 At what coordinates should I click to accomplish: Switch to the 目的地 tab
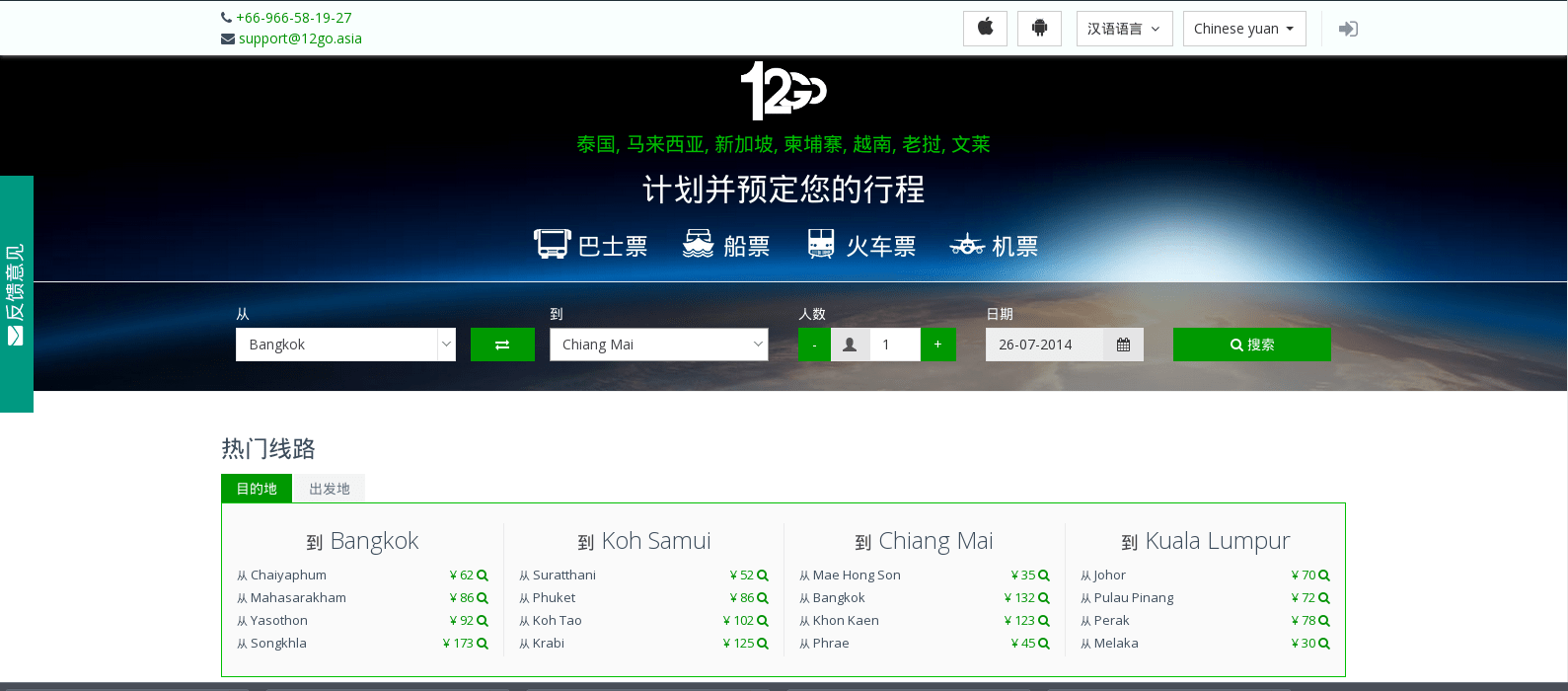click(x=257, y=489)
